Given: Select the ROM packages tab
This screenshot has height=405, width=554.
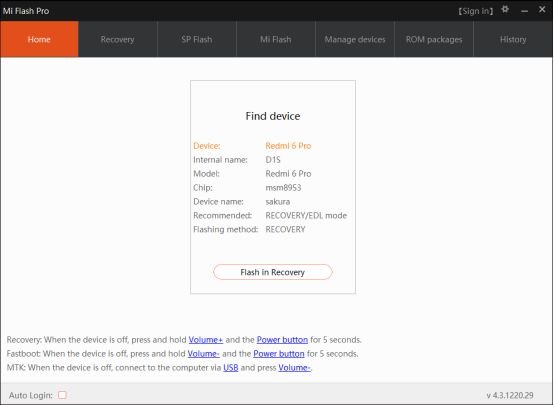Looking at the screenshot, I should (434, 39).
